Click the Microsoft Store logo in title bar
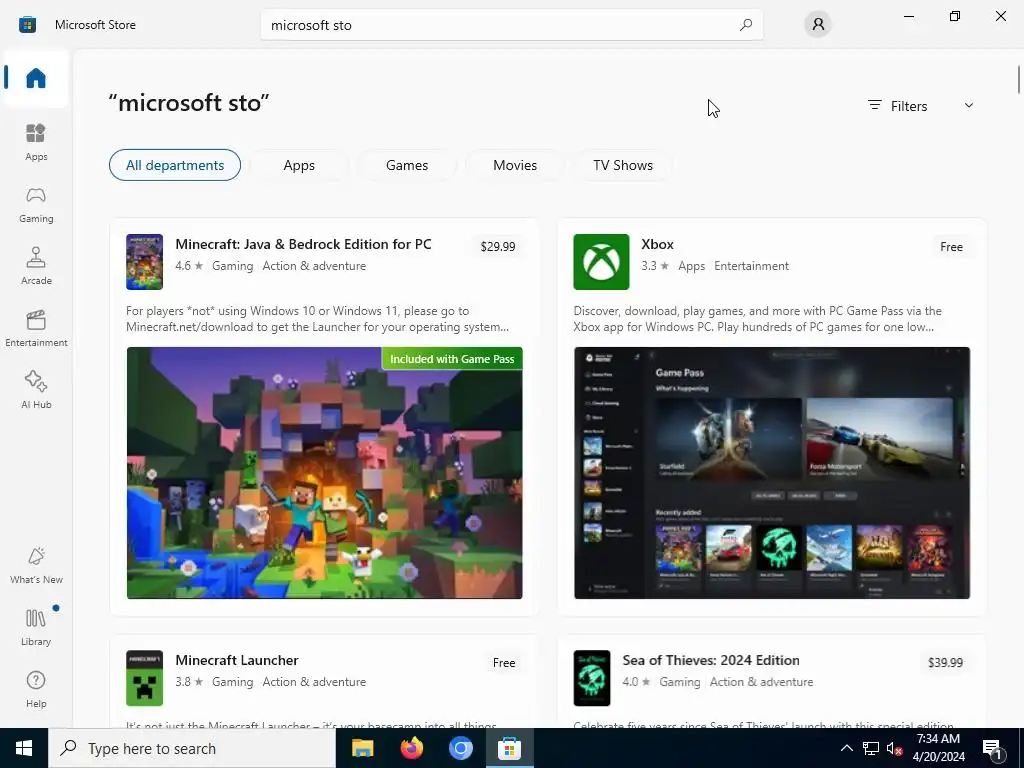 point(27,25)
